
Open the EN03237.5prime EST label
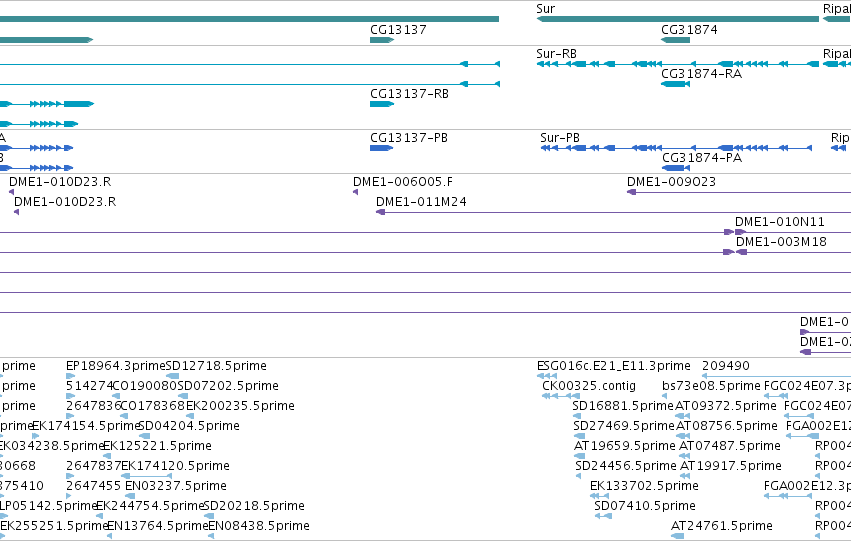pos(176,486)
